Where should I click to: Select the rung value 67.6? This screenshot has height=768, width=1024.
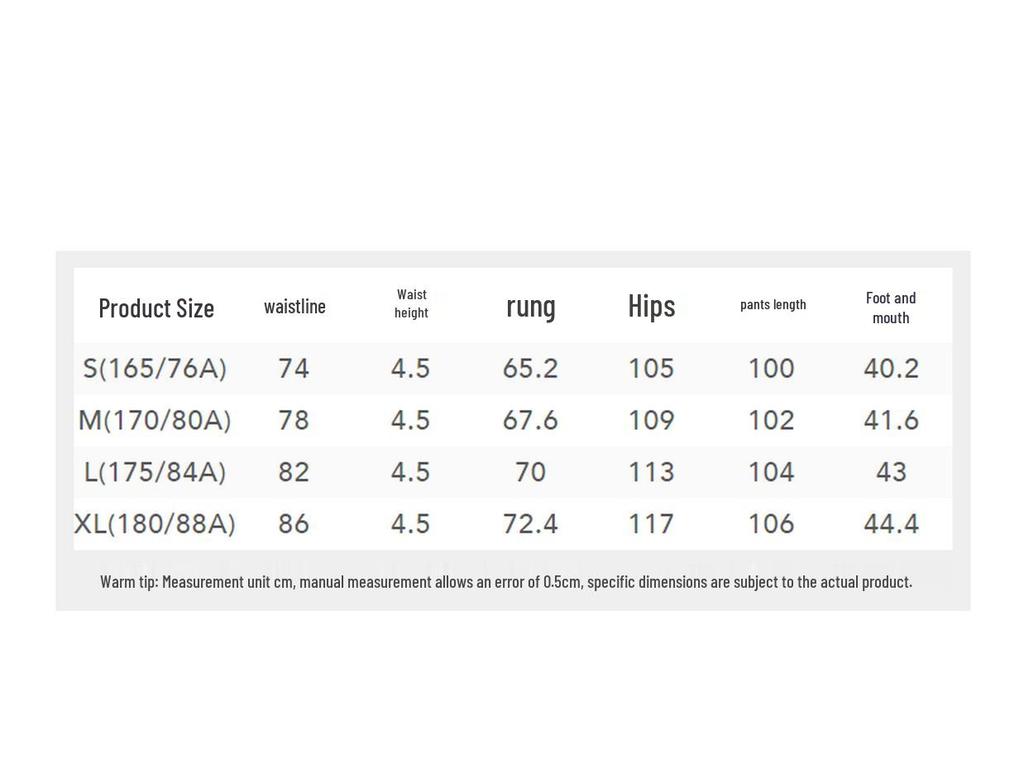[x=530, y=420]
